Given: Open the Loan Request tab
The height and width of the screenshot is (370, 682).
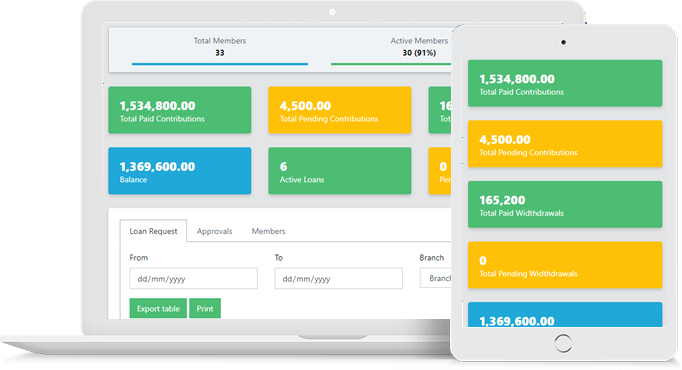Looking at the screenshot, I should click(x=153, y=231).
